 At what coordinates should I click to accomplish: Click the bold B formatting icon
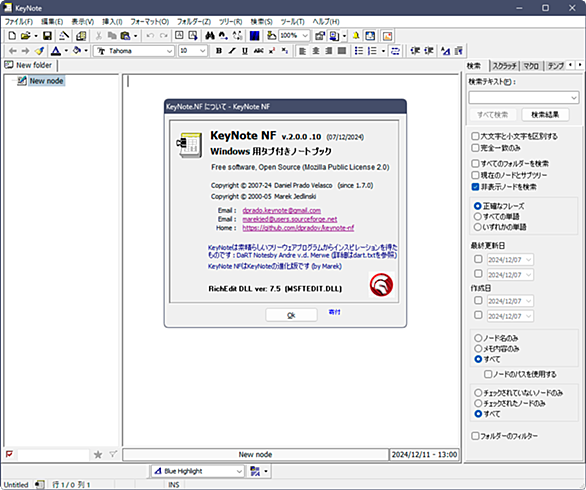[219, 51]
